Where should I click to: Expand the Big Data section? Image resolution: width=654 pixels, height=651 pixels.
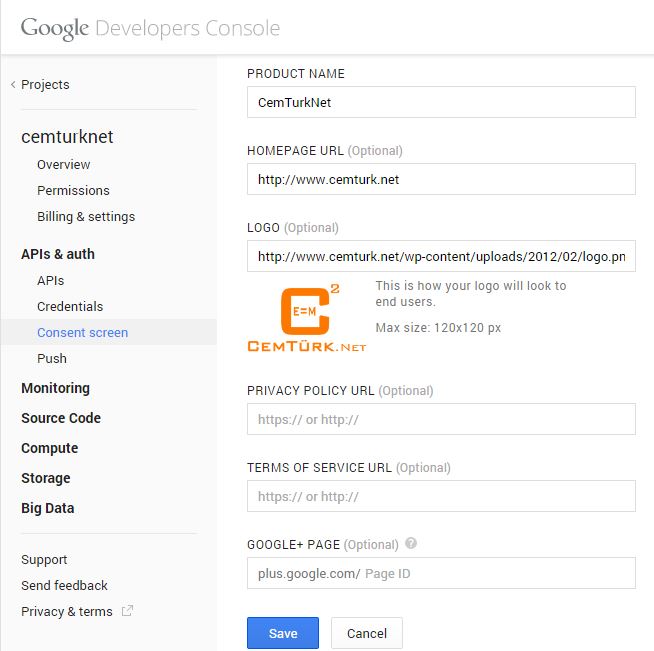tap(48, 508)
